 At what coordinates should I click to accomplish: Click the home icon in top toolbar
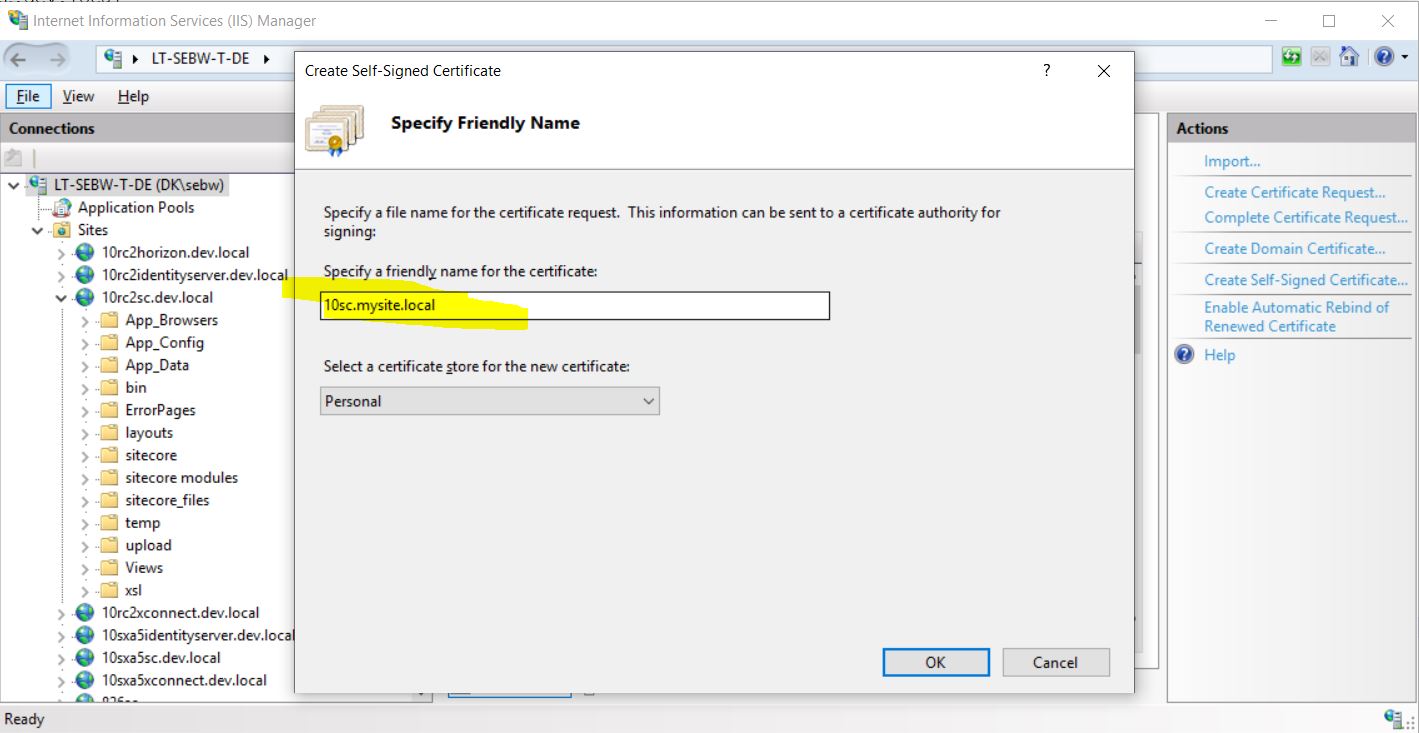[x=1349, y=57]
